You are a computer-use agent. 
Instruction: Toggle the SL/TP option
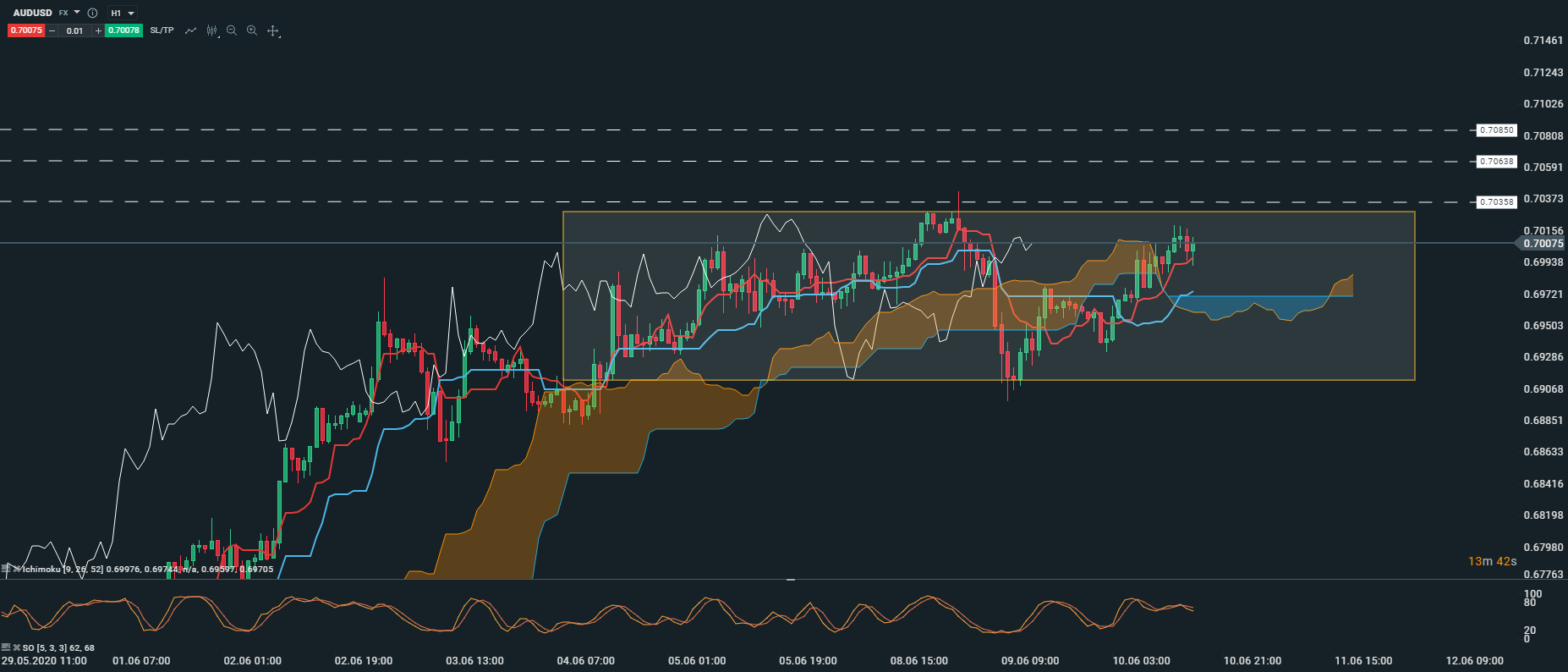pos(162,30)
